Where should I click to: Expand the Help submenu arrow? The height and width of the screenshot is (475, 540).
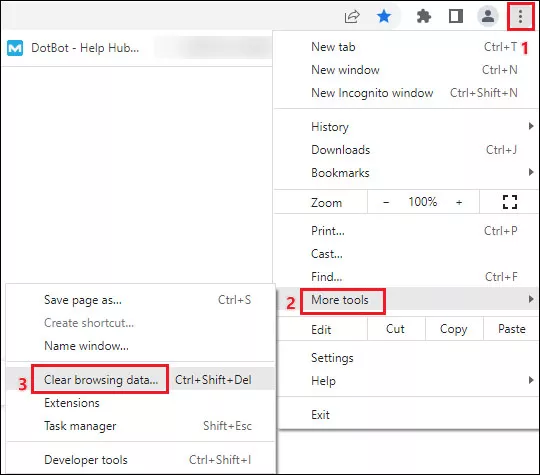click(x=531, y=380)
